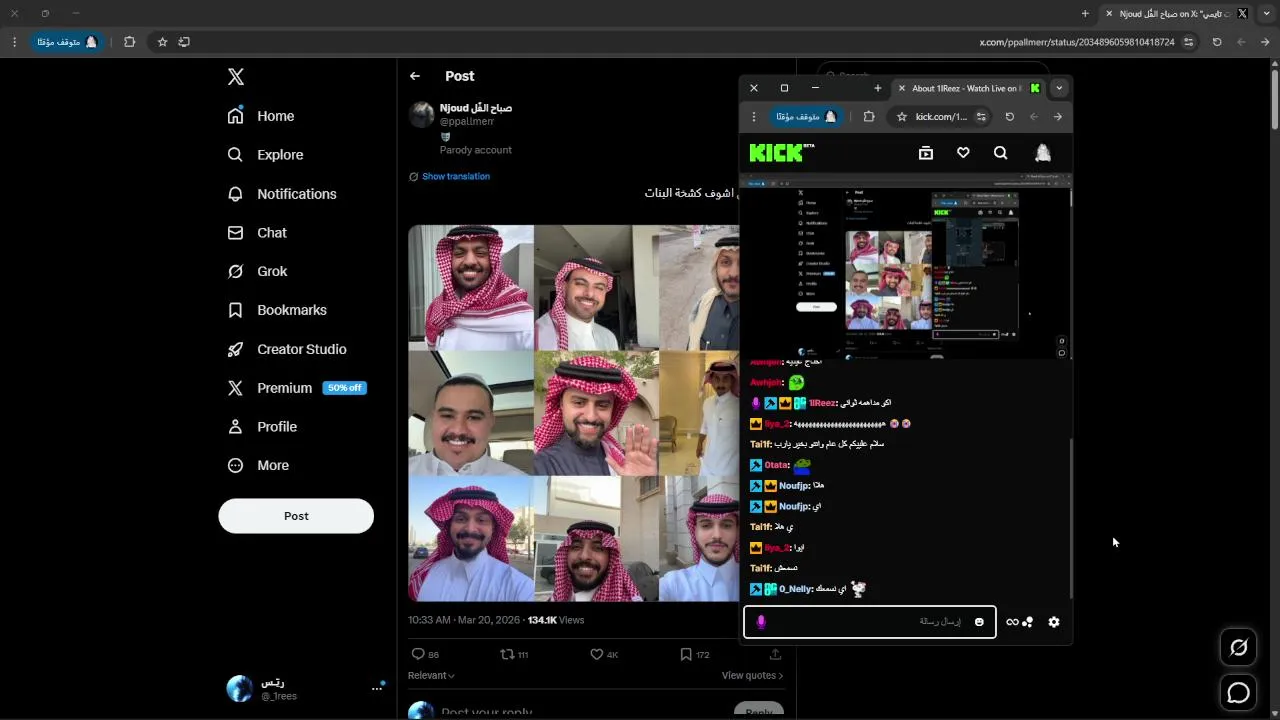This screenshot has height=720, width=1280.
Task: Open bottom-left photo in the post grid
Action: pos(471,539)
